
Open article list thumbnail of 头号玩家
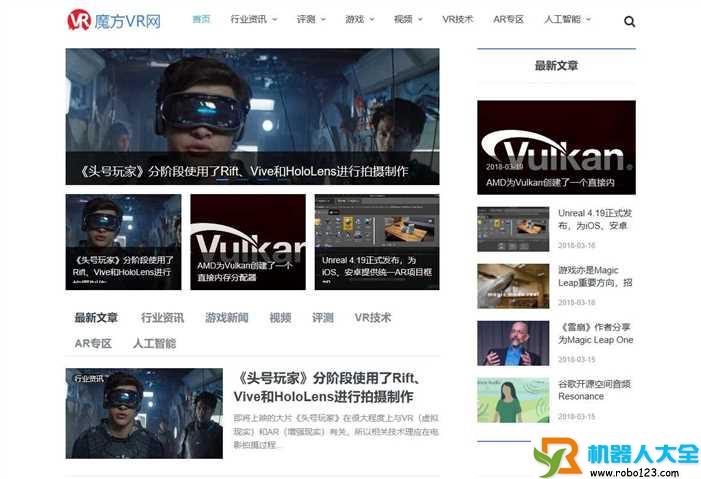coord(144,413)
